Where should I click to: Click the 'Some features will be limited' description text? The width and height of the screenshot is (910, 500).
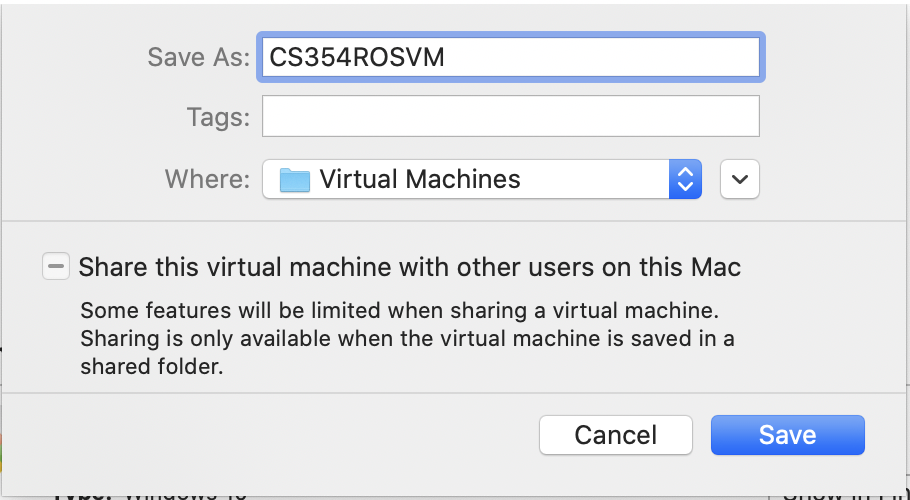[398, 309]
